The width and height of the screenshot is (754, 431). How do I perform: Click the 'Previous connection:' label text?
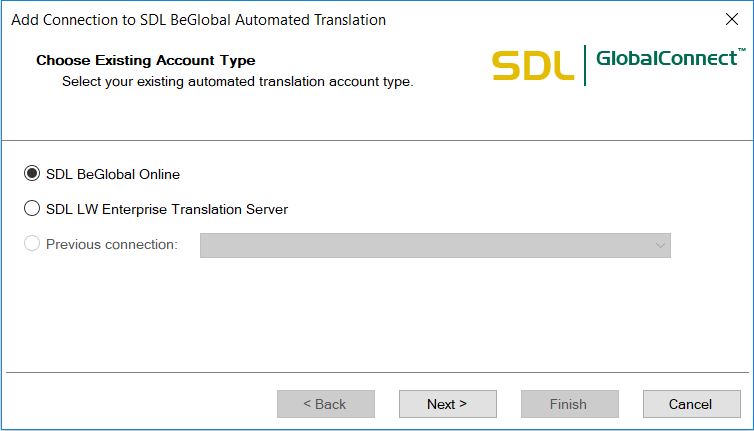point(112,244)
